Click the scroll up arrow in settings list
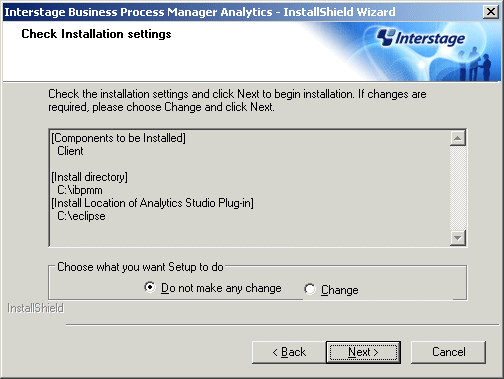The height and width of the screenshot is (379, 504). 458,138
